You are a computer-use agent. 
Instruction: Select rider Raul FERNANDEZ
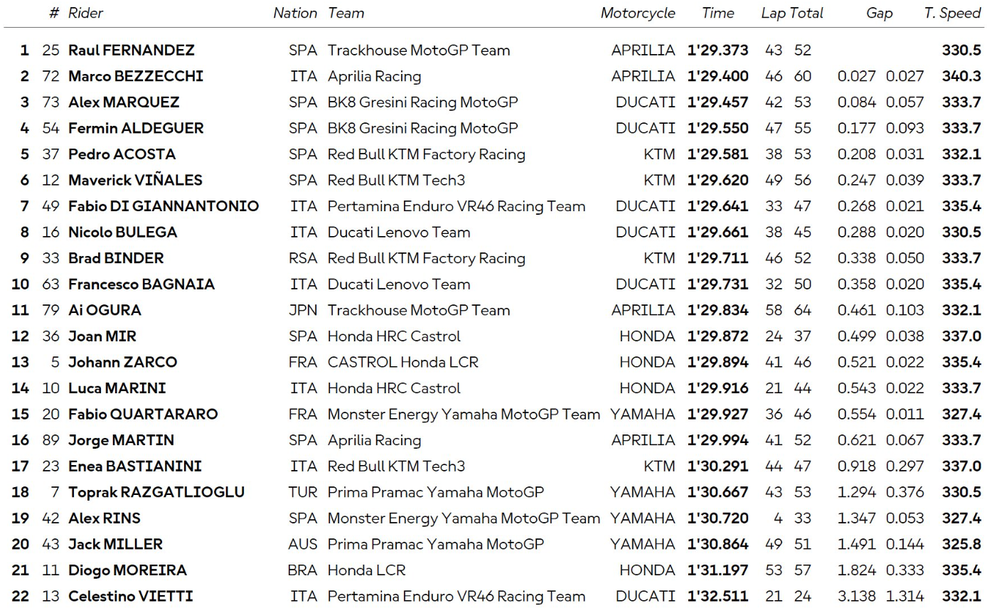(131, 50)
